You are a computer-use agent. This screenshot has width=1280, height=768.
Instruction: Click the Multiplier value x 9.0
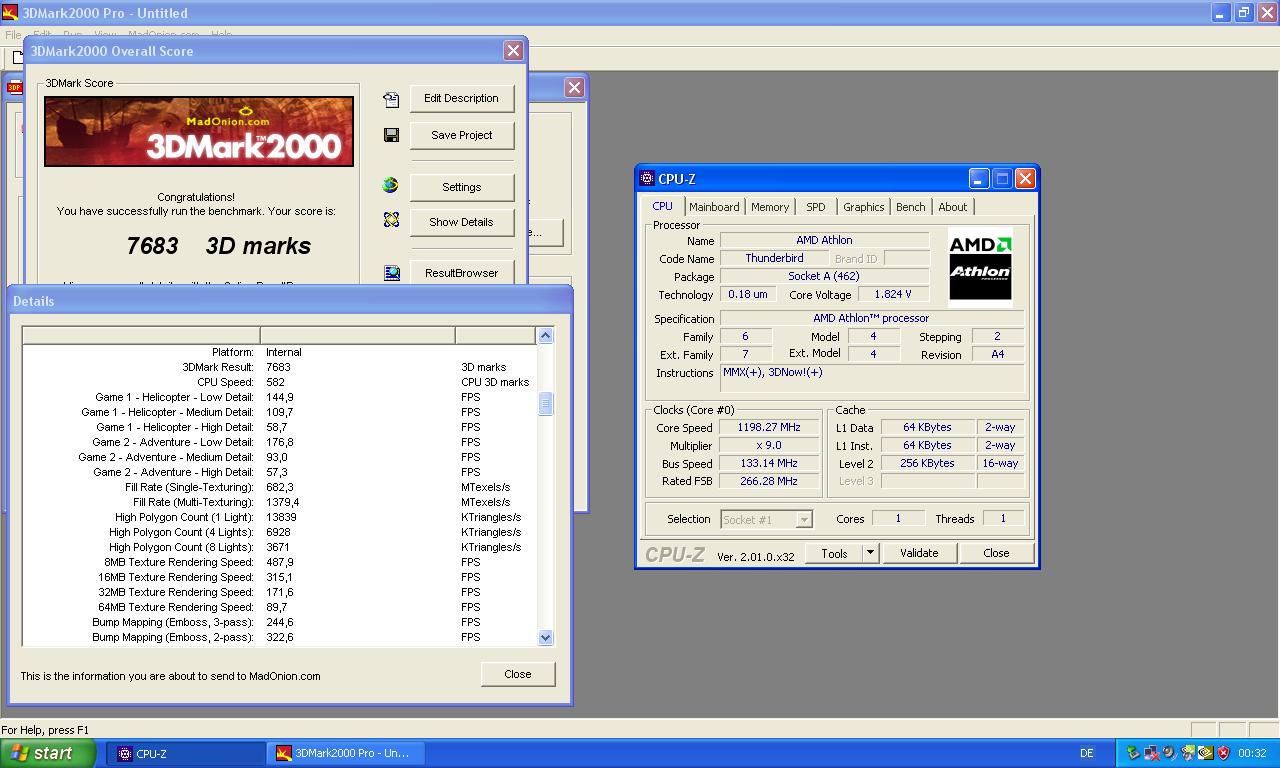(x=768, y=445)
